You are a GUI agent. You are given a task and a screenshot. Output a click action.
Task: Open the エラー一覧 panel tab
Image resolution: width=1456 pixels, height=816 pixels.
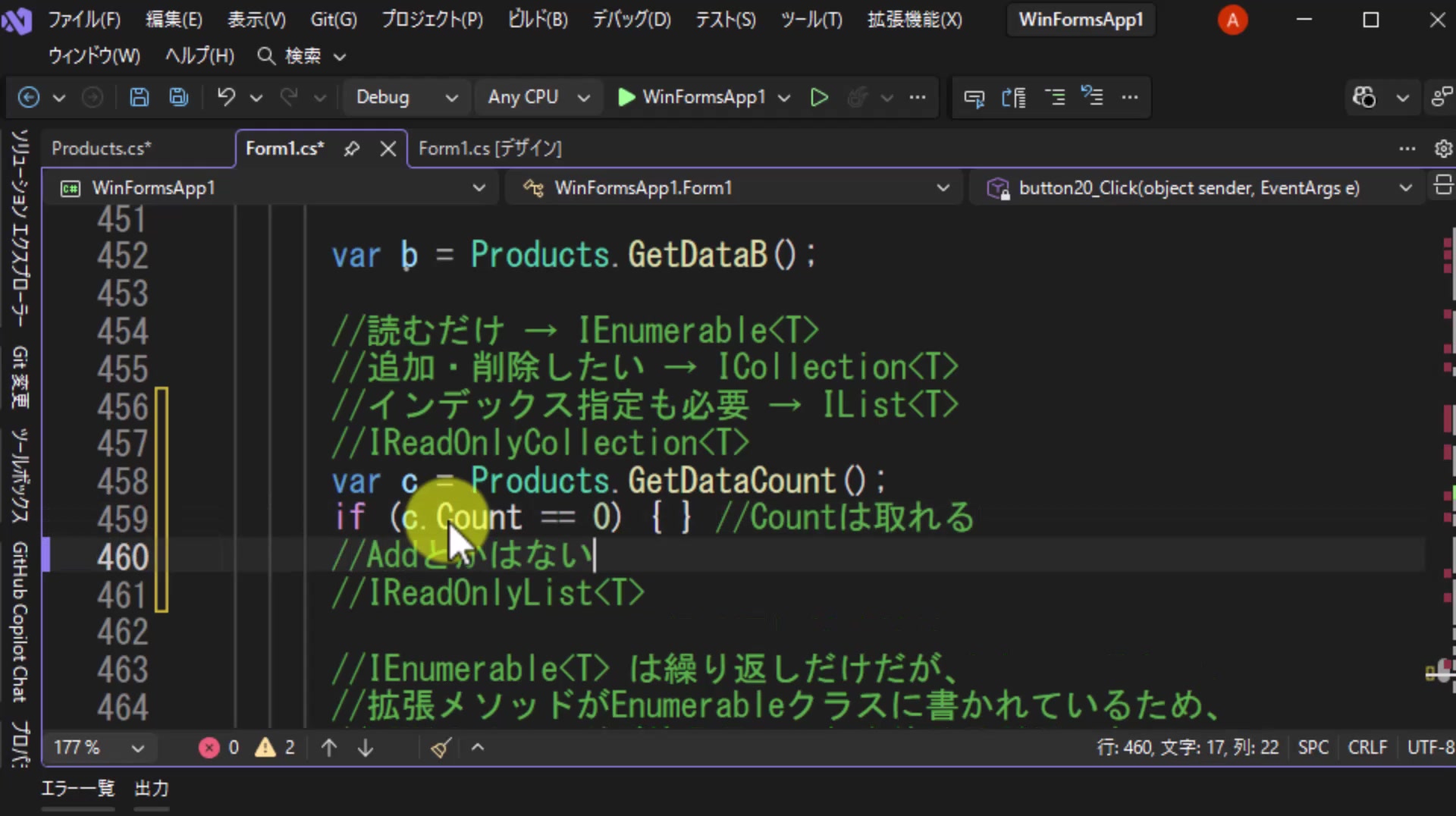tap(77, 789)
